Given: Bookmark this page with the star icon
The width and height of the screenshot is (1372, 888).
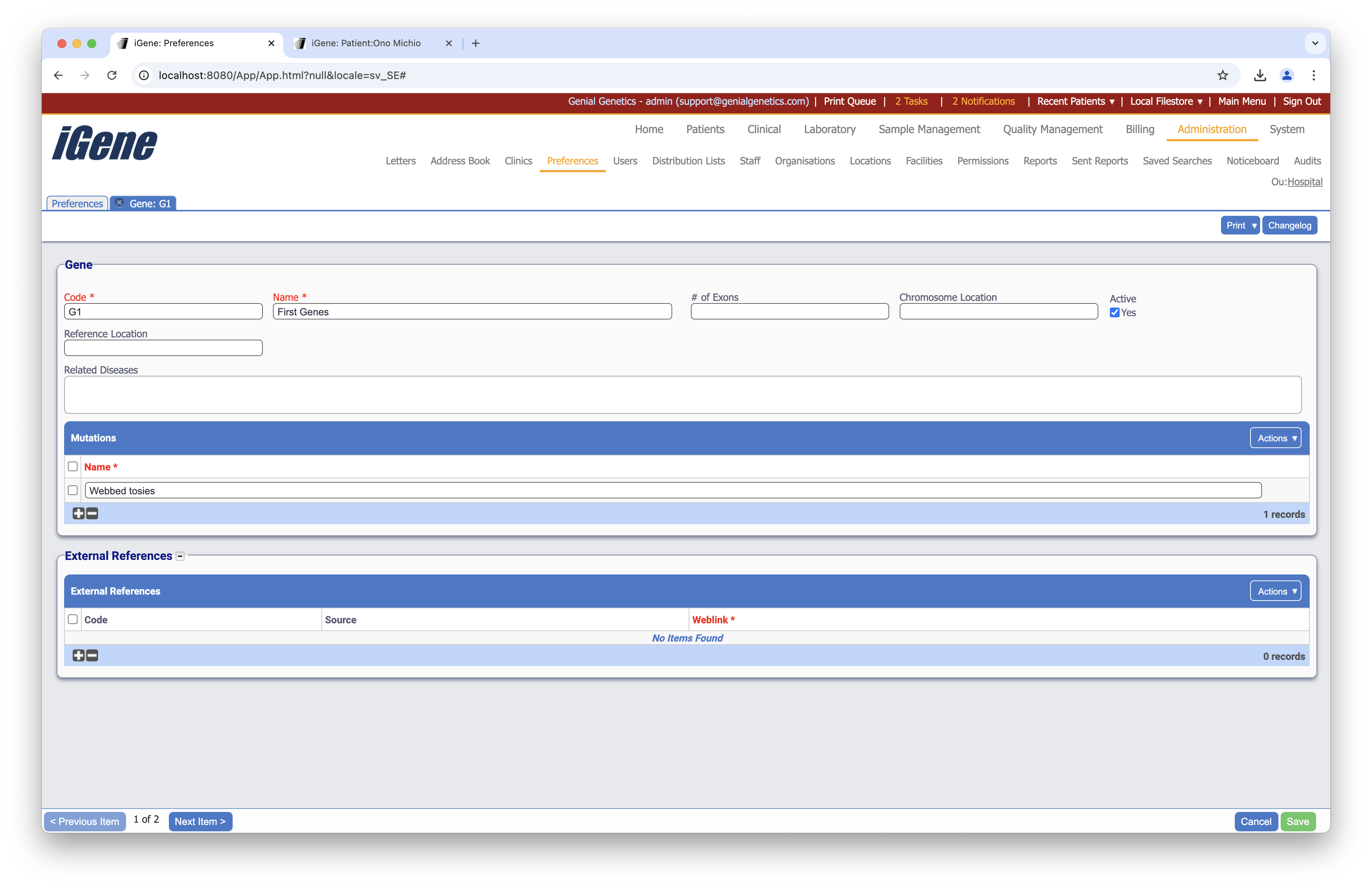Looking at the screenshot, I should pos(1222,75).
